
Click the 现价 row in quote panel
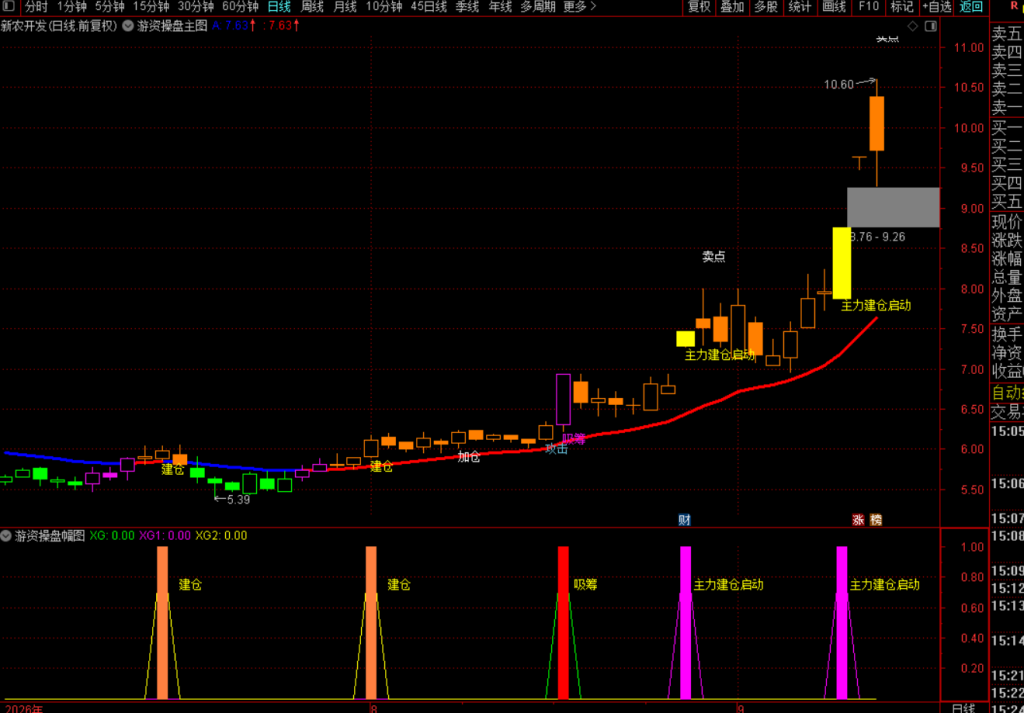click(1007, 221)
